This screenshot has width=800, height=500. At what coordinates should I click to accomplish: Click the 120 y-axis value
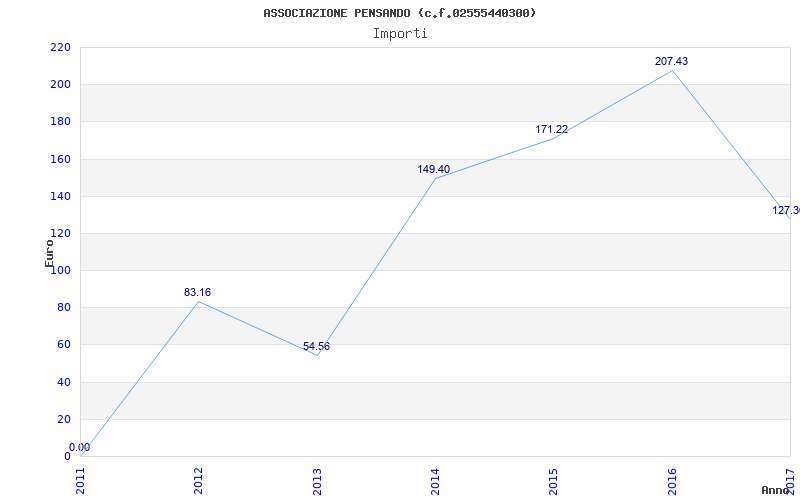(x=60, y=234)
